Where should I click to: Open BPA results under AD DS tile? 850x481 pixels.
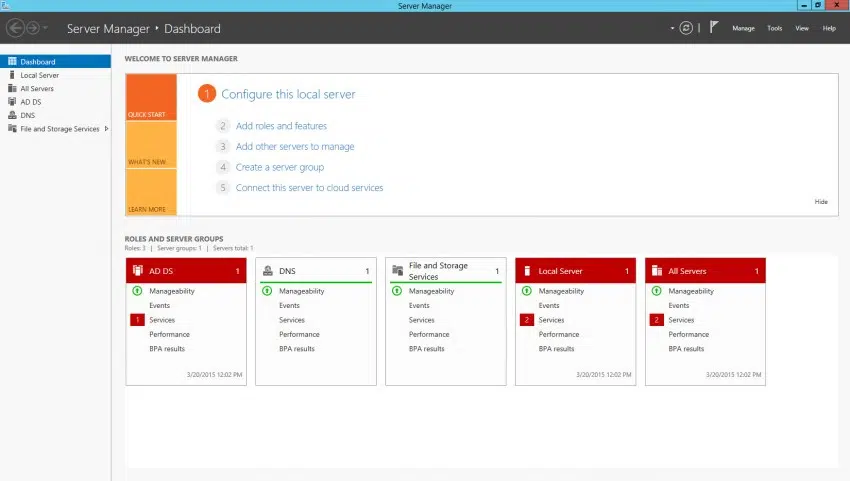167,349
